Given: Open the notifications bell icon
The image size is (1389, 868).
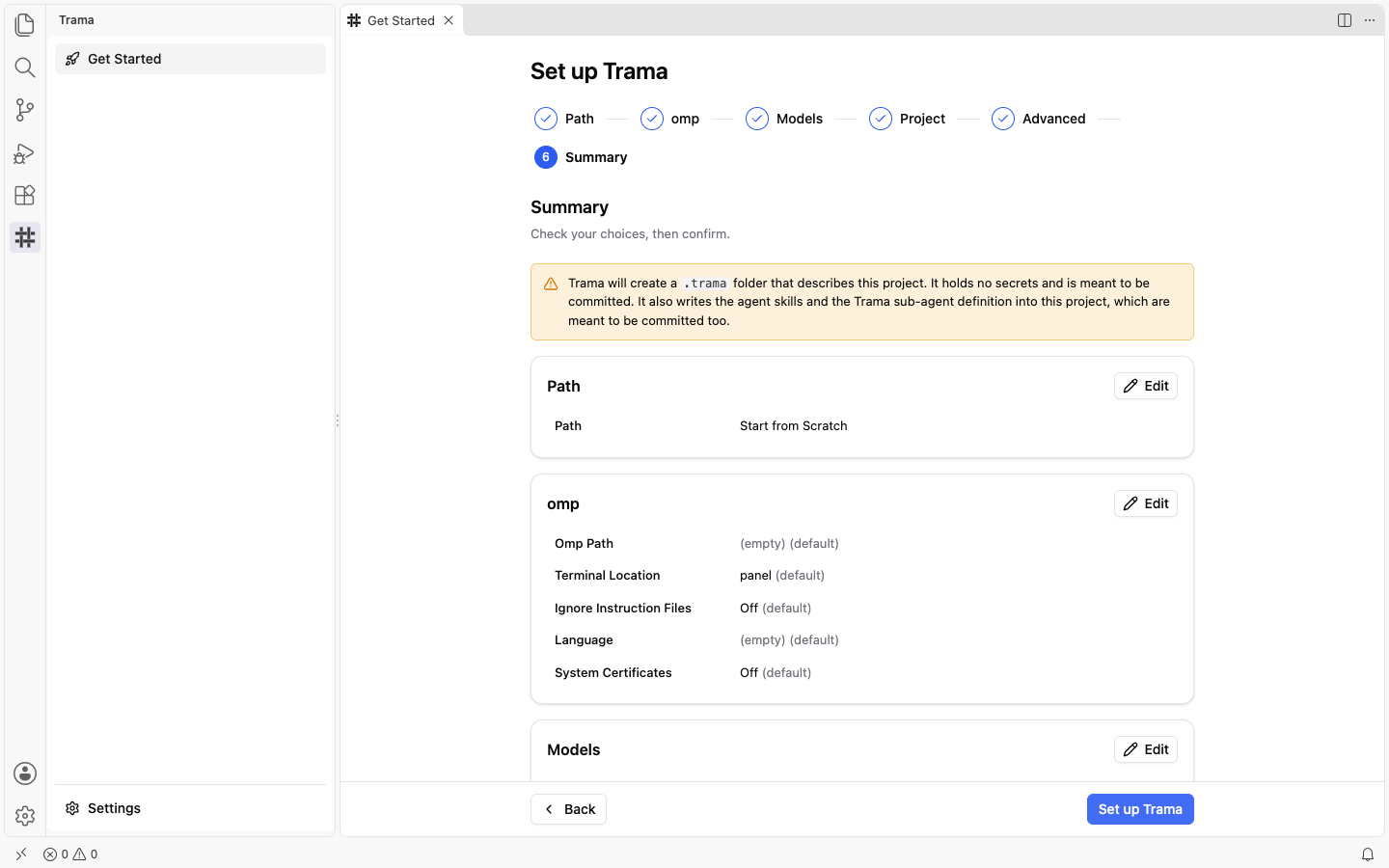Looking at the screenshot, I should click(1368, 854).
